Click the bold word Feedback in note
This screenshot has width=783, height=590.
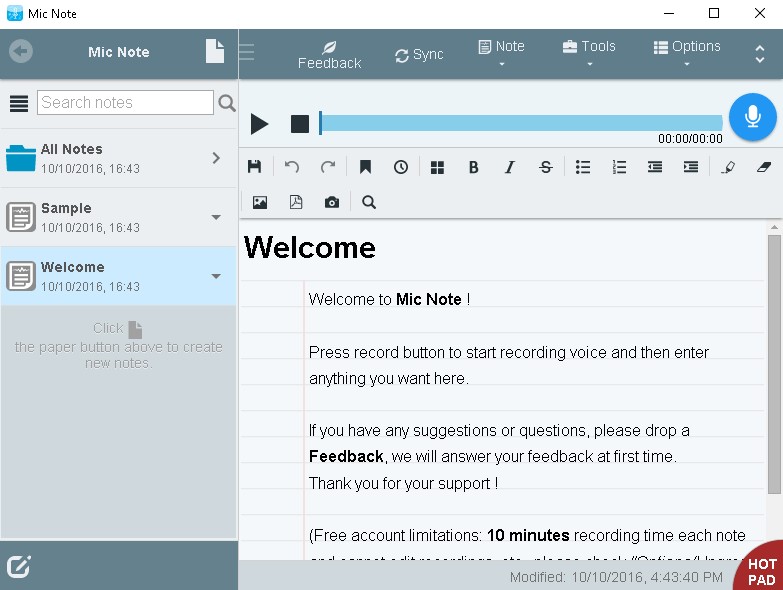346,456
